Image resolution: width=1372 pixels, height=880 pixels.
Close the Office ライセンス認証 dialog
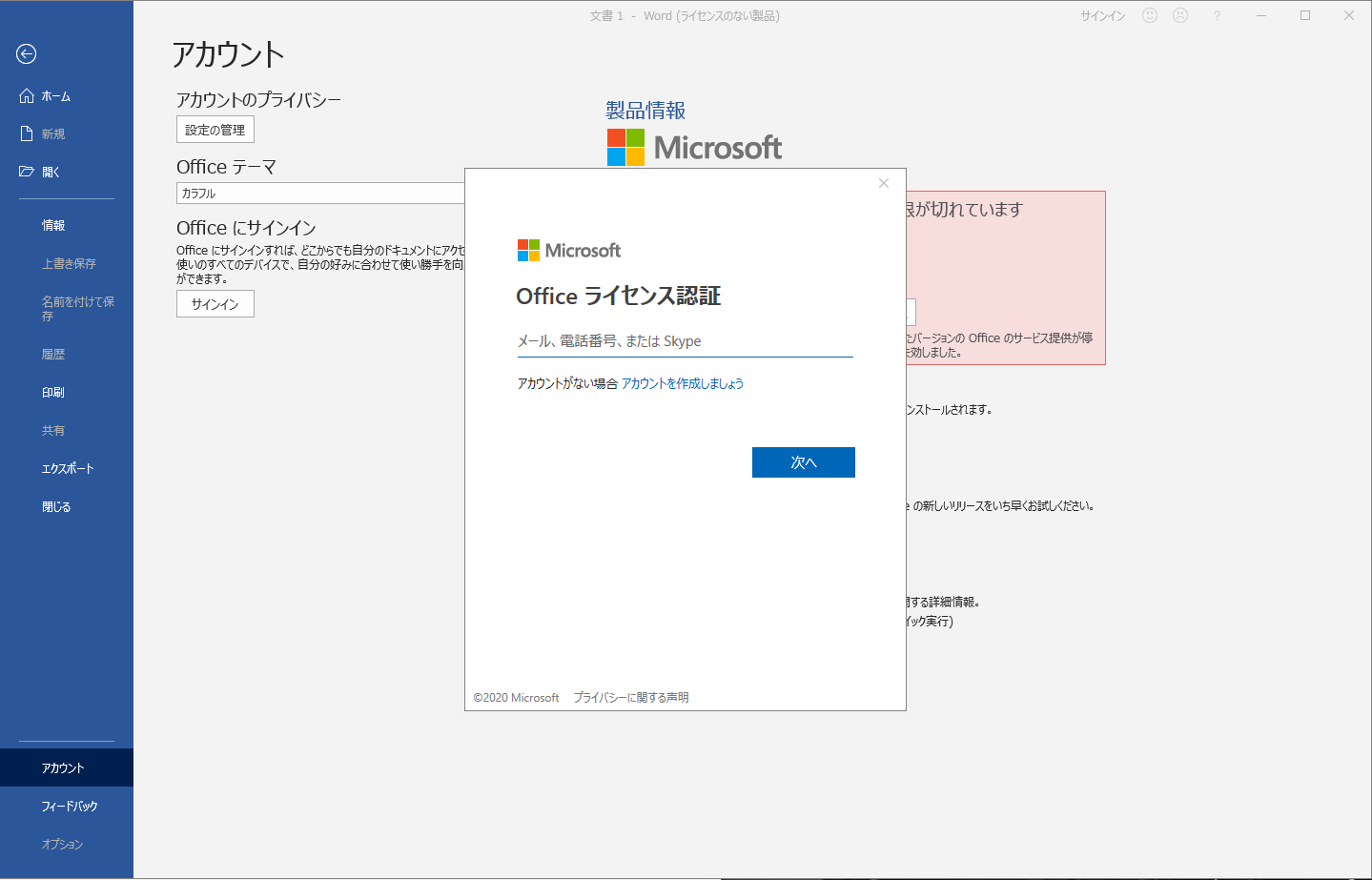point(884,183)
